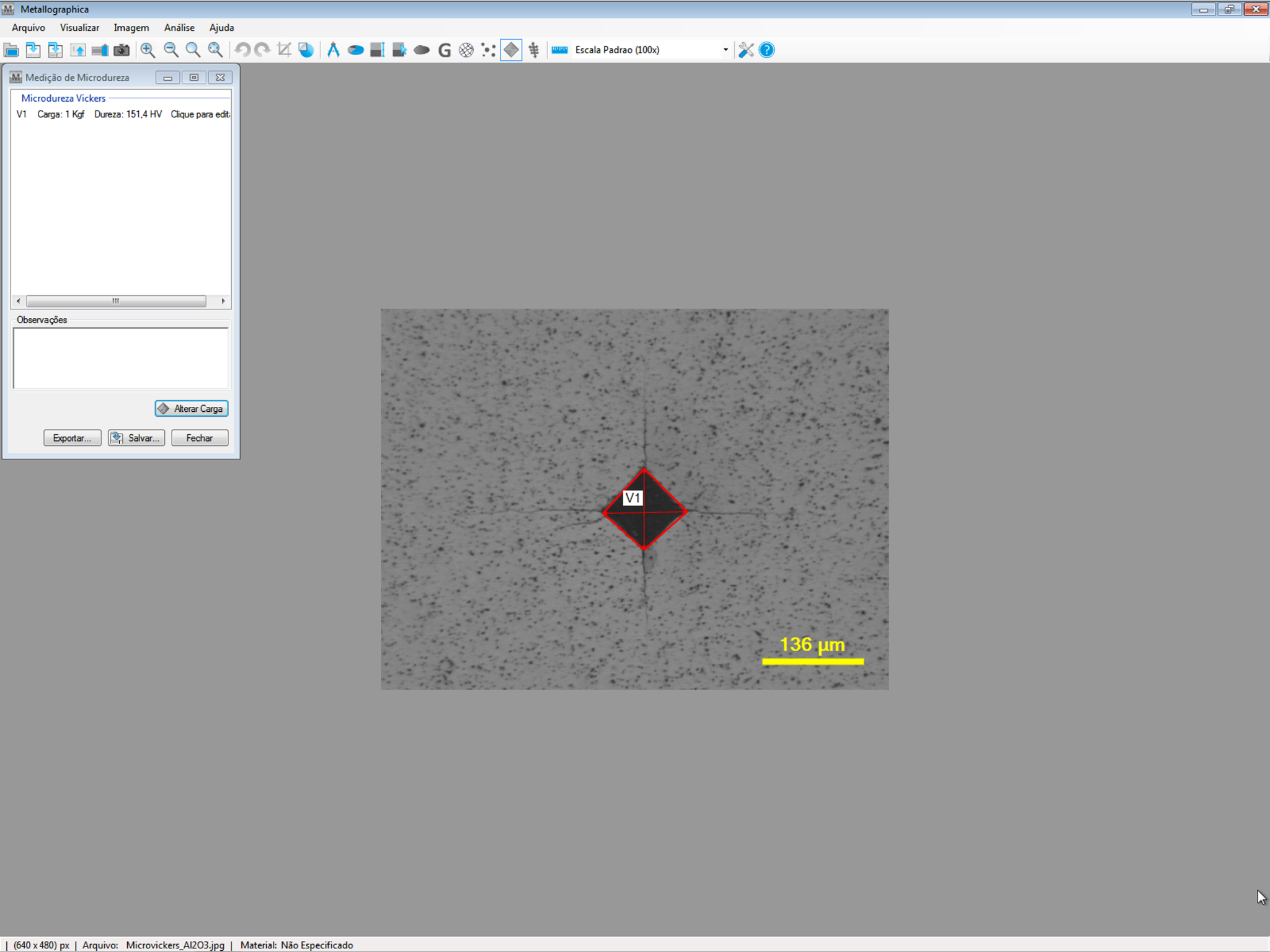
Task: Click inside the Observações text box
Action: point(121,358)
